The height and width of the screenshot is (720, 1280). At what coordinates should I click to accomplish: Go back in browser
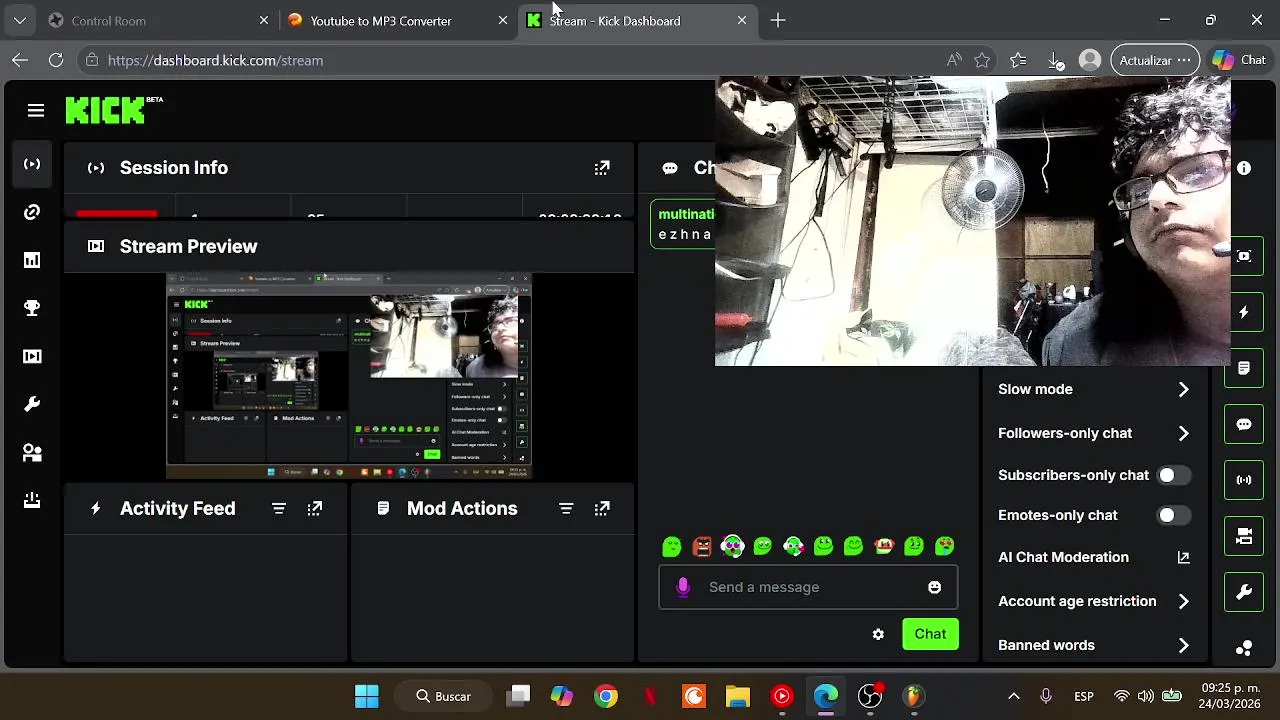click(x=20, y=60)
